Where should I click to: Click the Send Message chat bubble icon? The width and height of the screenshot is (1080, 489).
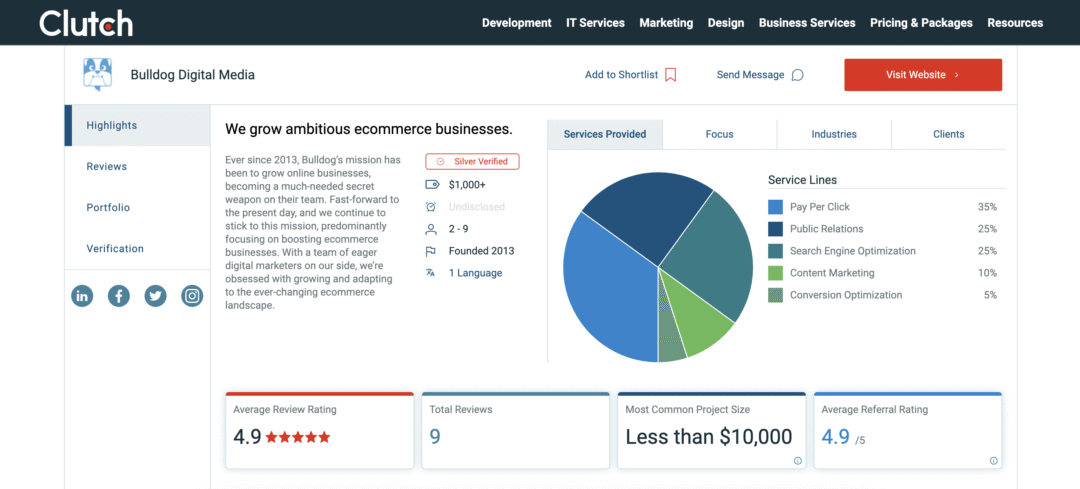point(798,75)
